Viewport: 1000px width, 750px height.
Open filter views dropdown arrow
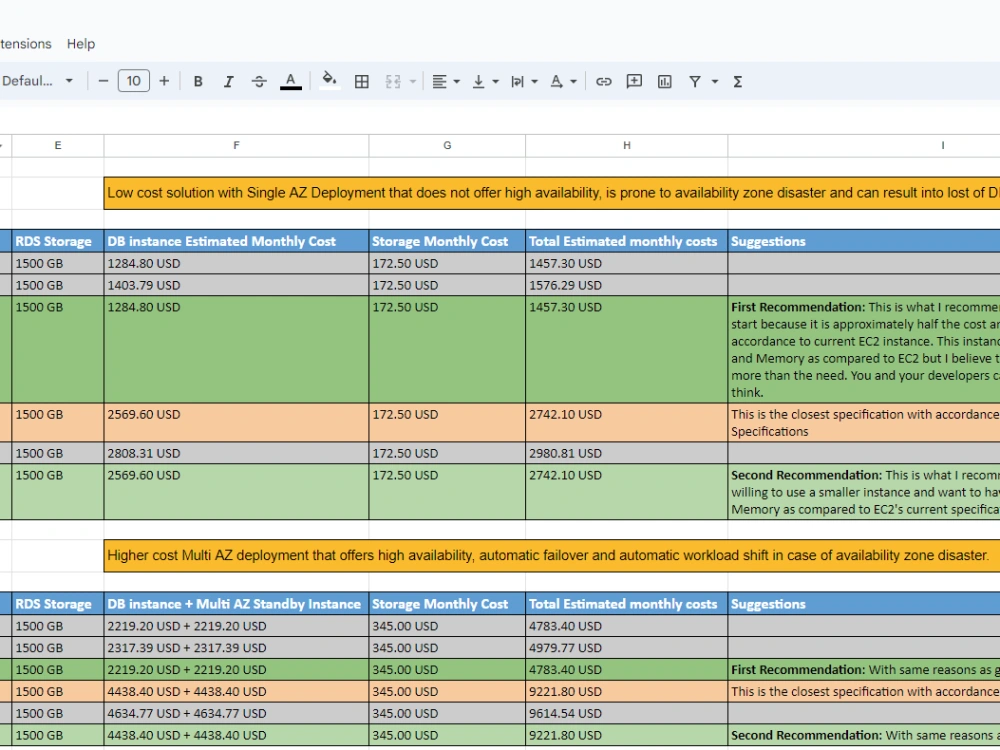(714, 82)
